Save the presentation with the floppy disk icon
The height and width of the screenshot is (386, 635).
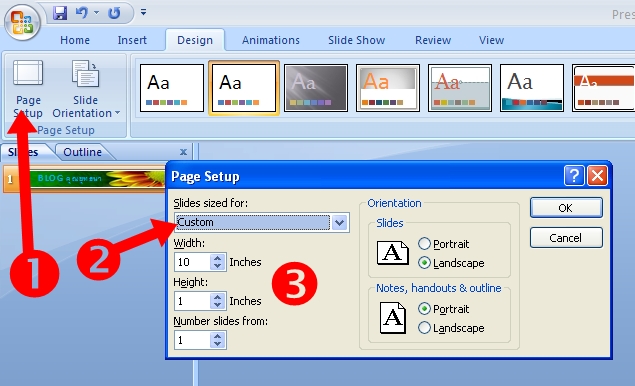click(60, 13)
